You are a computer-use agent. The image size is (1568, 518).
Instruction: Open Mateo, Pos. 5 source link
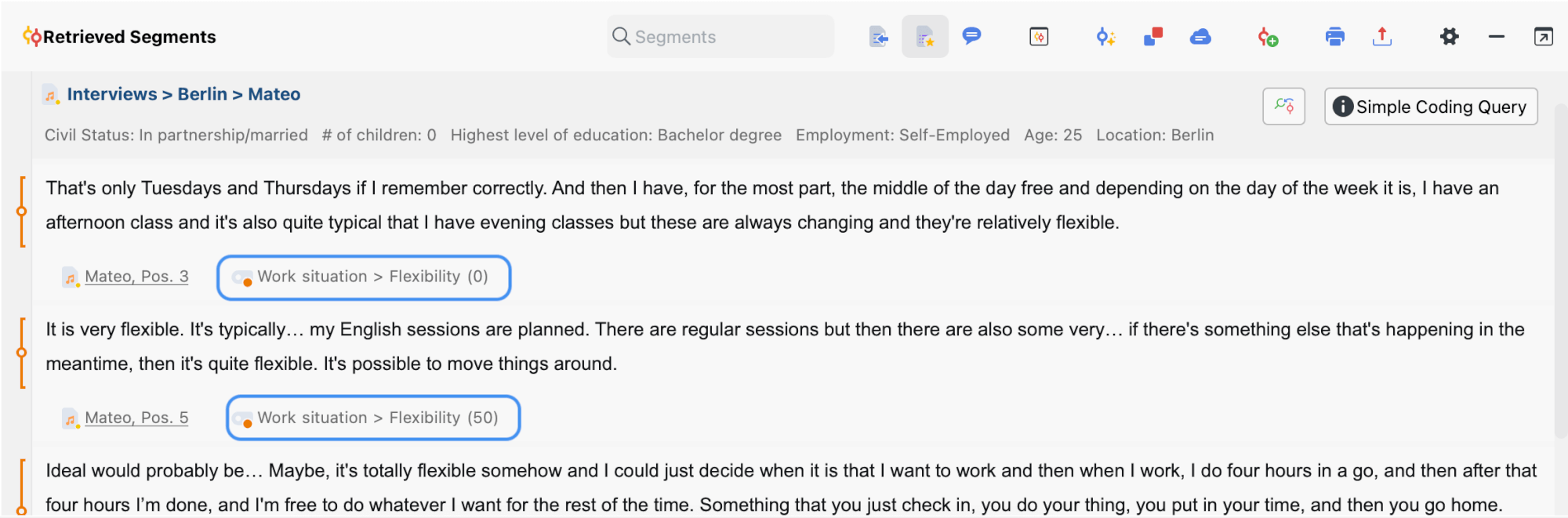pyautogui.click(x=136, y=418)
